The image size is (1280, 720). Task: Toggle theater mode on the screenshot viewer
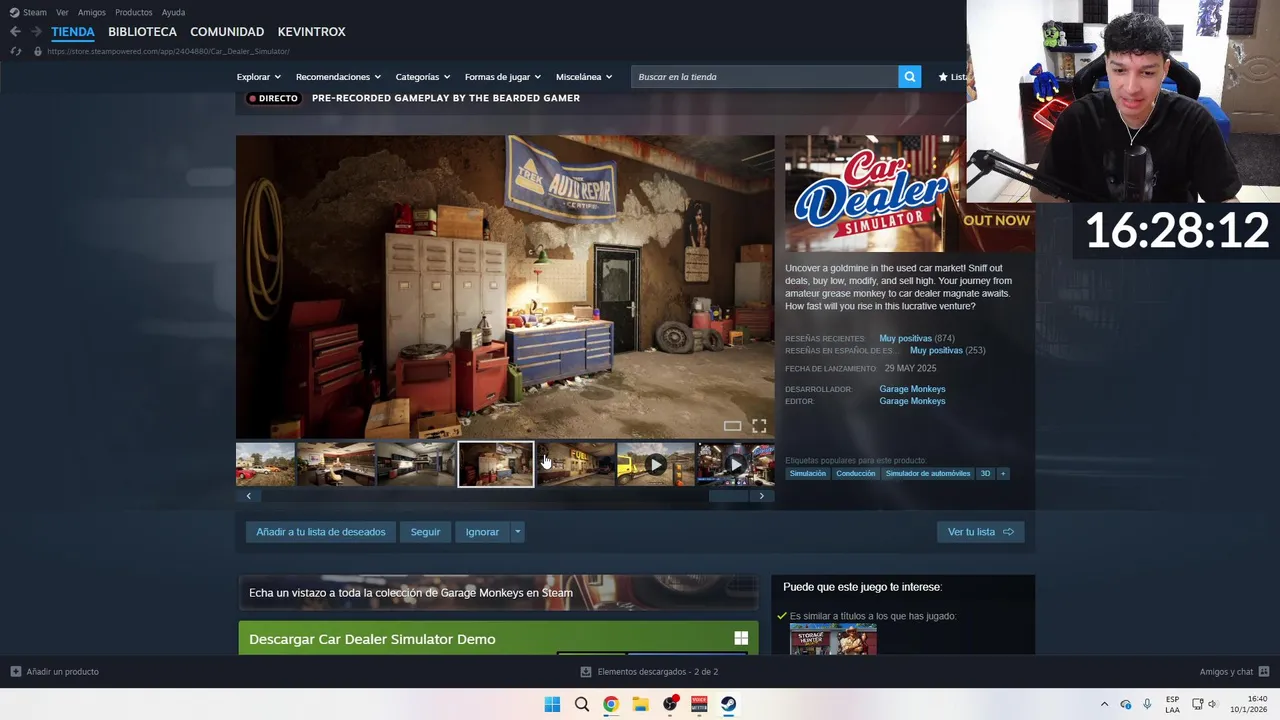tap(733, 426)
